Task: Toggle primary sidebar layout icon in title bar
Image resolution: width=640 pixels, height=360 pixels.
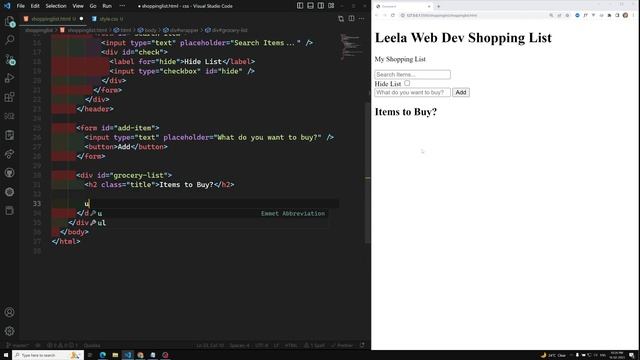Action: [x=300, y=6]
